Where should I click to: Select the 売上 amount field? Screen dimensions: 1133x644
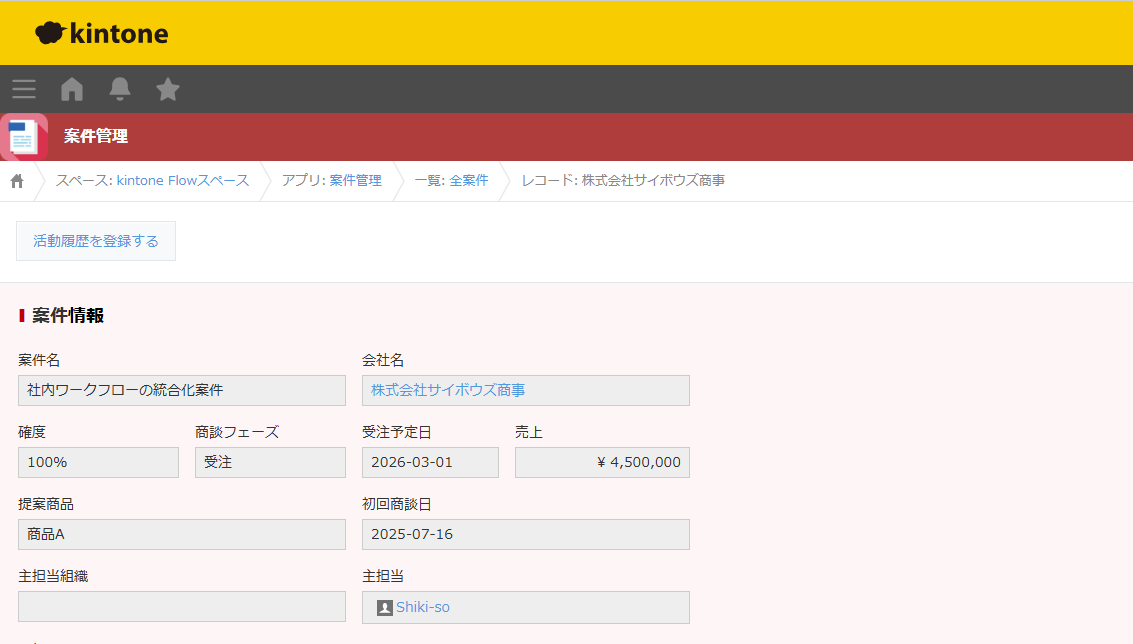[602, 462]
